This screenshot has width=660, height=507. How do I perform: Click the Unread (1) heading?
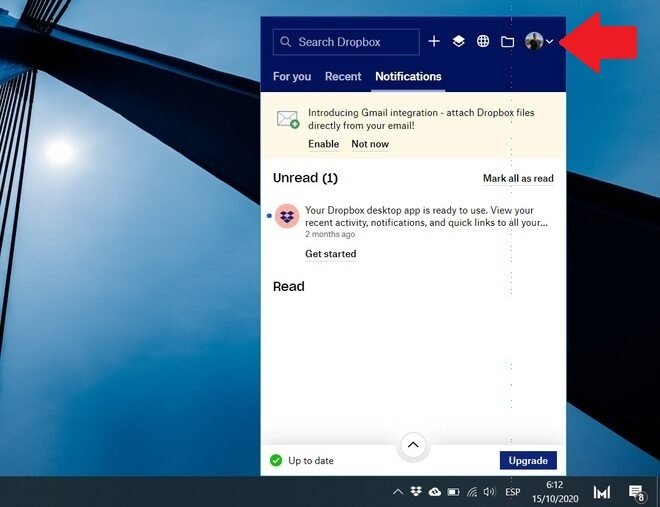coord(305,178)
